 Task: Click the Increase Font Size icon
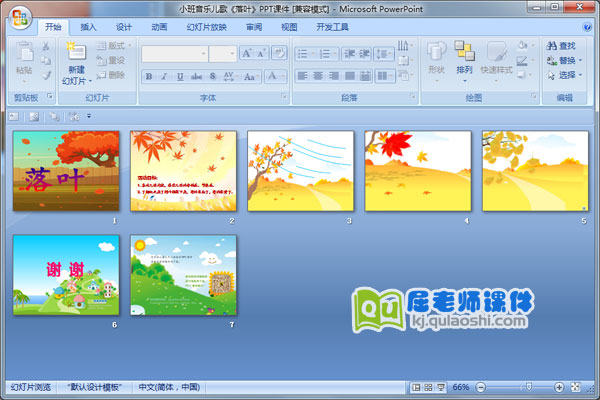point(246,53)
